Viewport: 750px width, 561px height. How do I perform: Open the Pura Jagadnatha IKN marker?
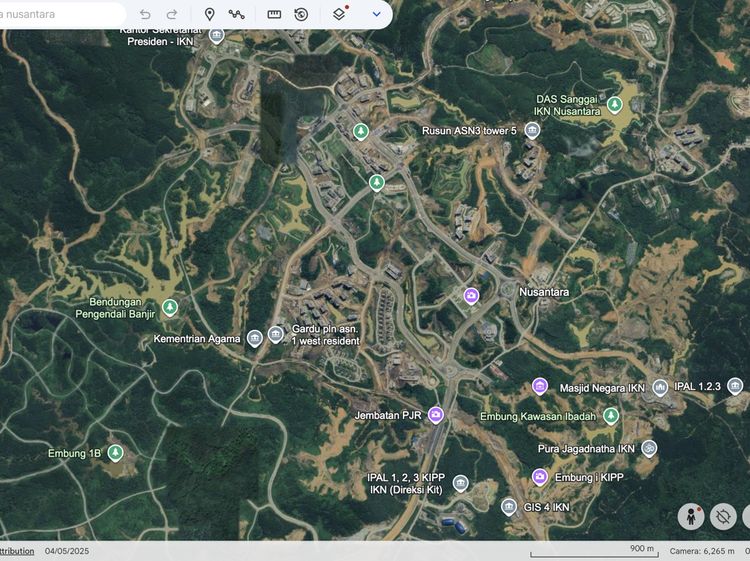[x=649, y=448]
